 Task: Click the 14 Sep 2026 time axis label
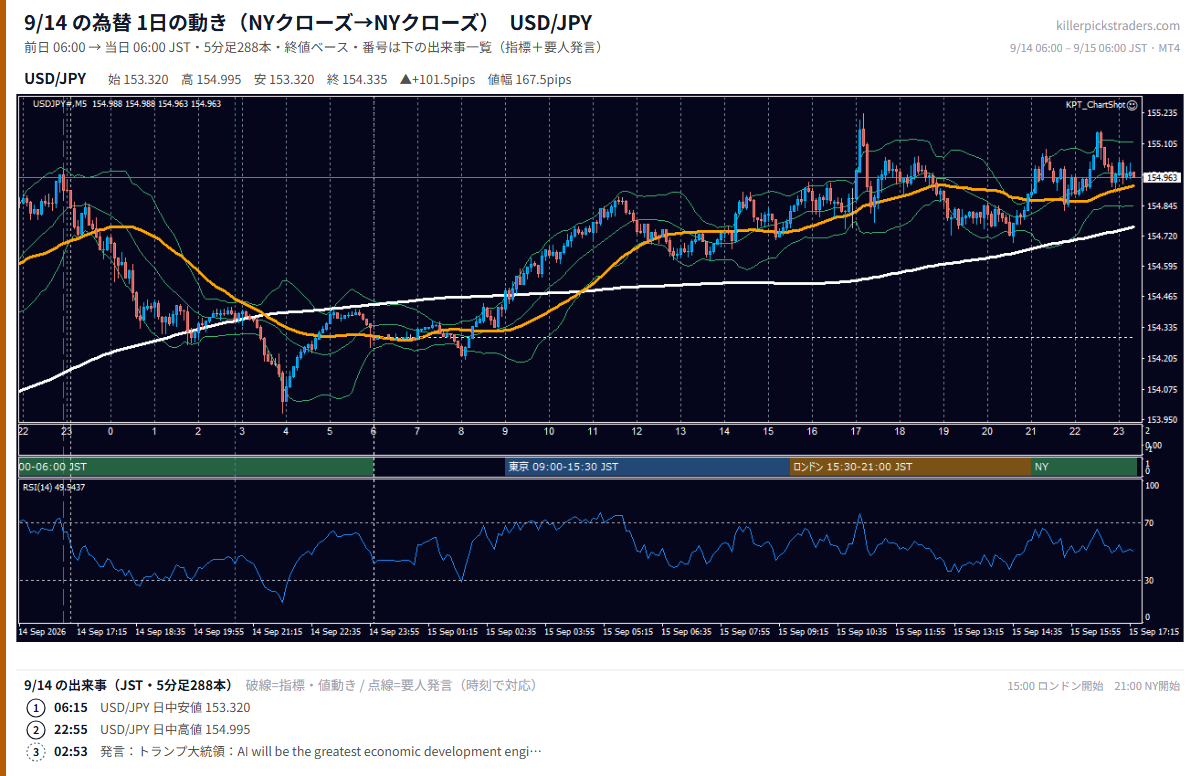tap(42, 632)
